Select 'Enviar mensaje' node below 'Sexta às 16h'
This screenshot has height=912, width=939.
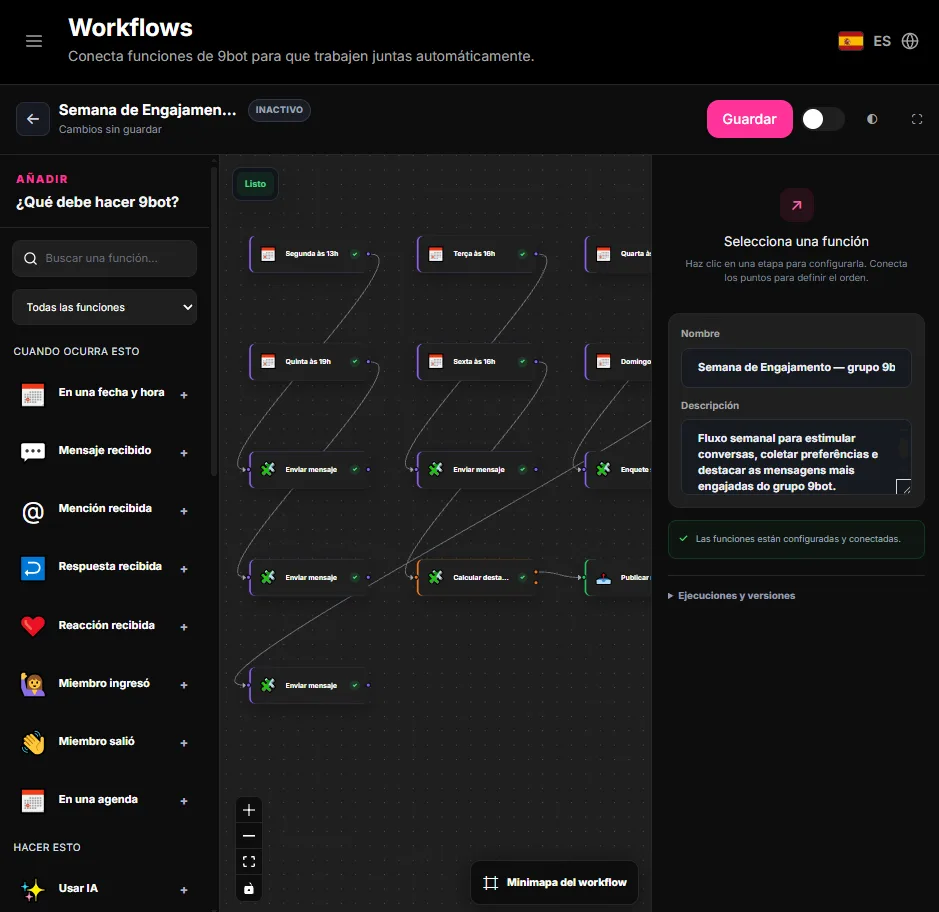click(x=477, y=469)
